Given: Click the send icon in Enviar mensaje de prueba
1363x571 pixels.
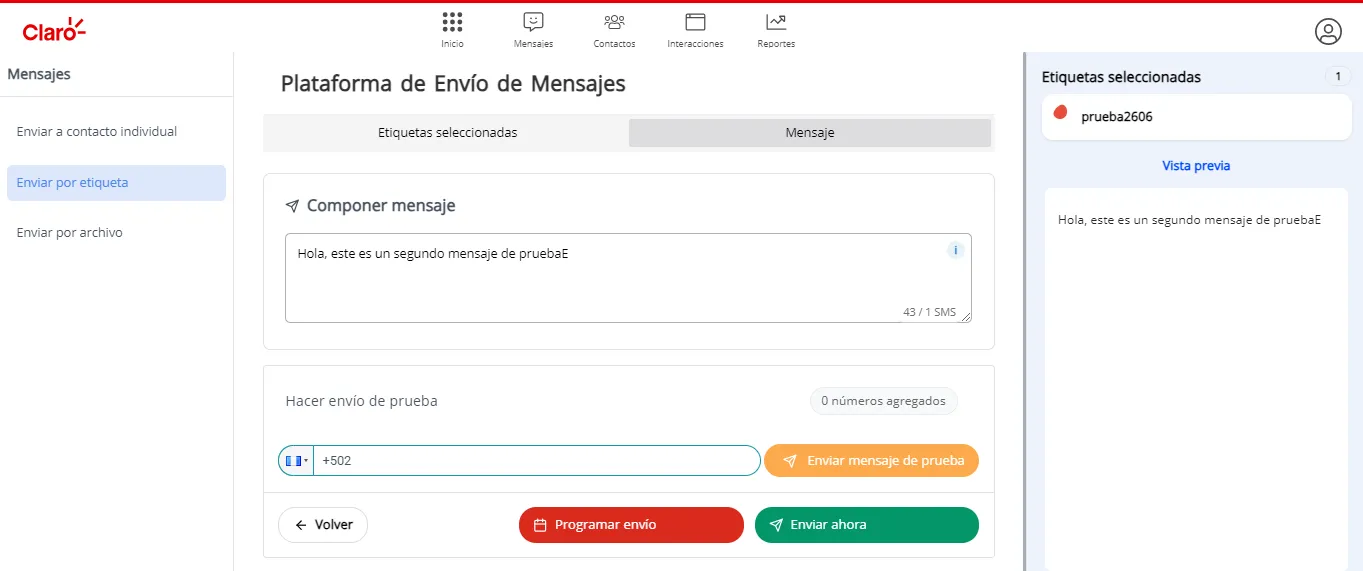Looking at the screenshot, I should click(790, 461).
